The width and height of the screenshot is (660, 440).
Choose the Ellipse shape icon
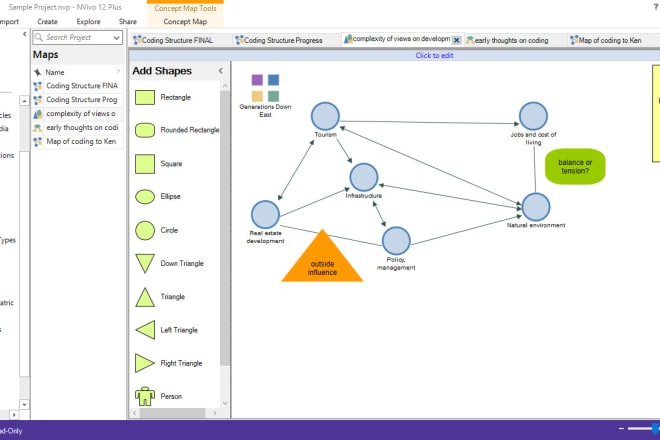(145, 197)
